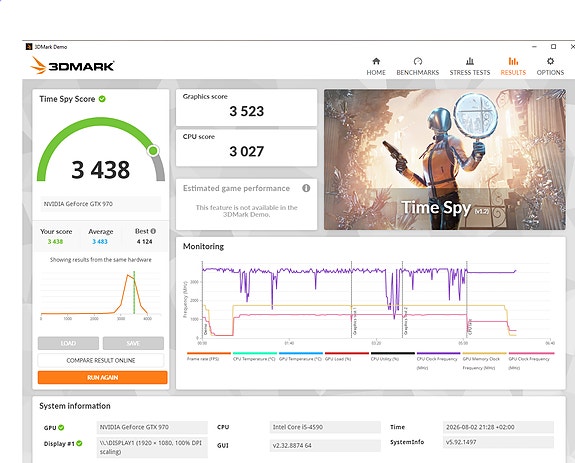Click the CPU score value 3 027
Viewport: 575px width, 463px height.
(246, 151)
